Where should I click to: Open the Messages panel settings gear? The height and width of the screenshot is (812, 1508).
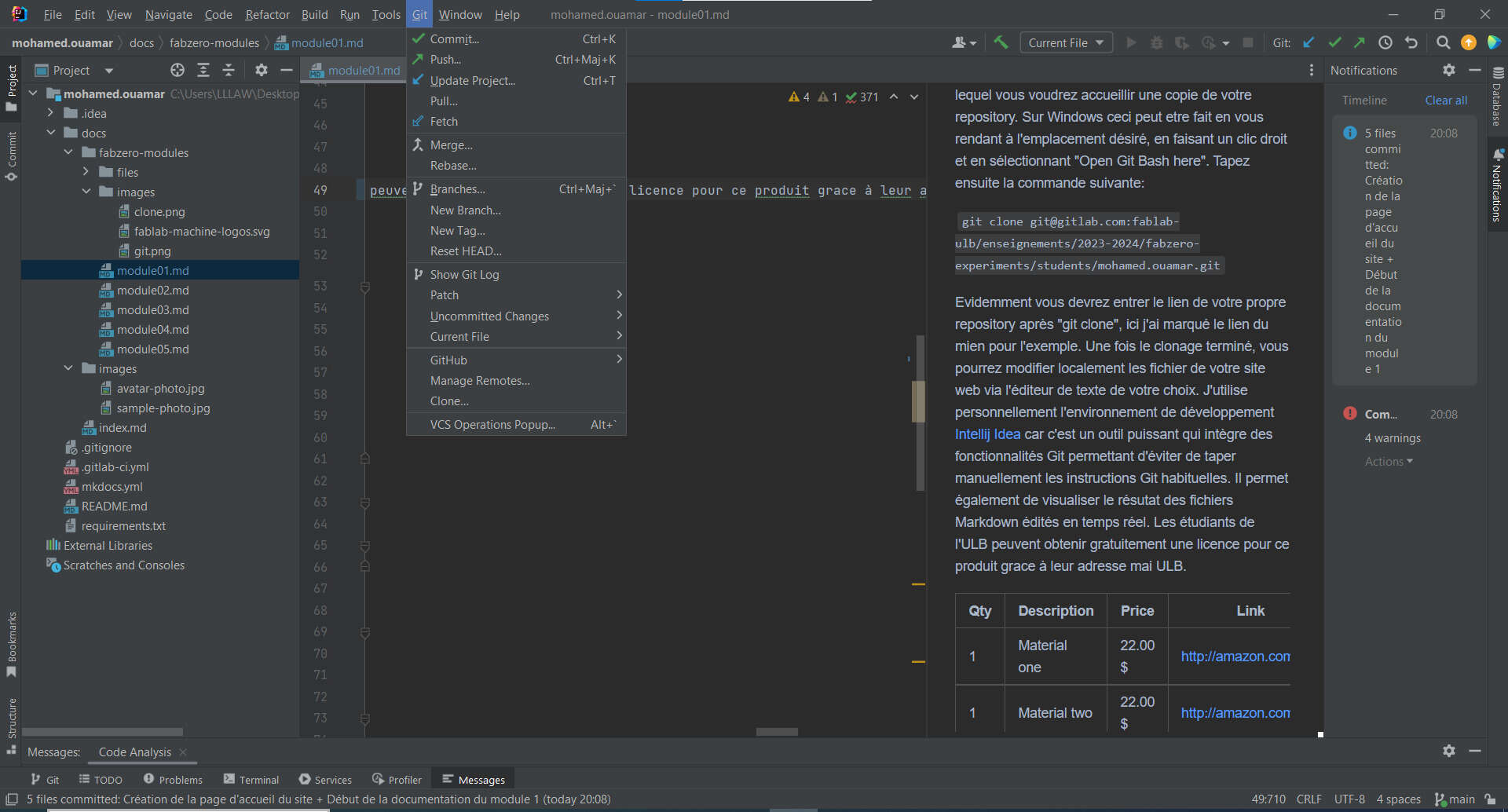(x=1449, y=751)
